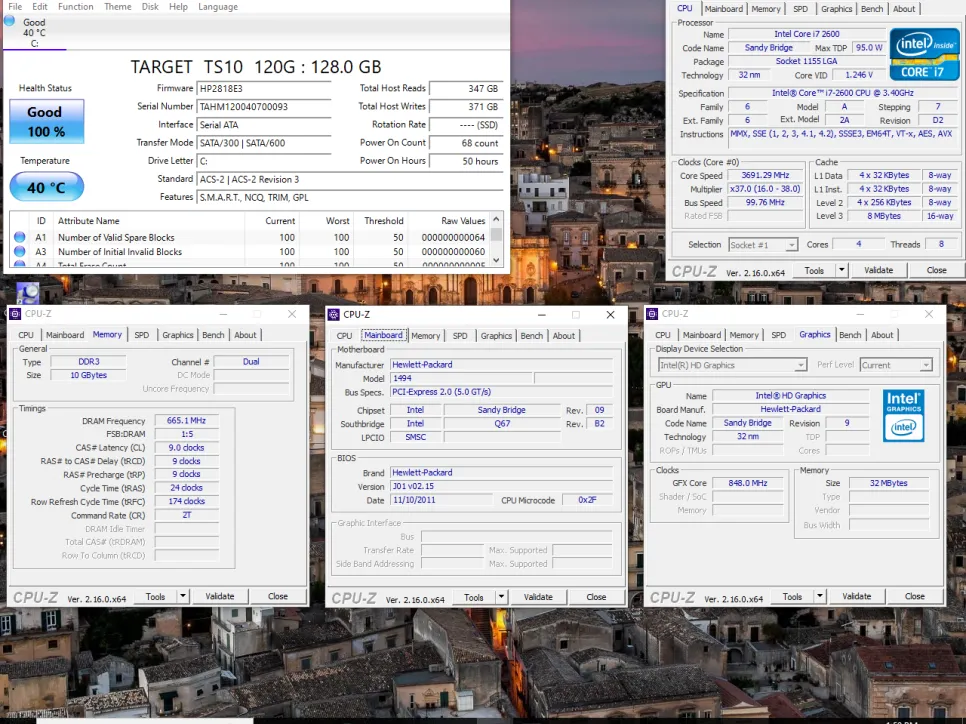Click the title bar icon of the Mainboard CPU-Z window

(334, 315)
